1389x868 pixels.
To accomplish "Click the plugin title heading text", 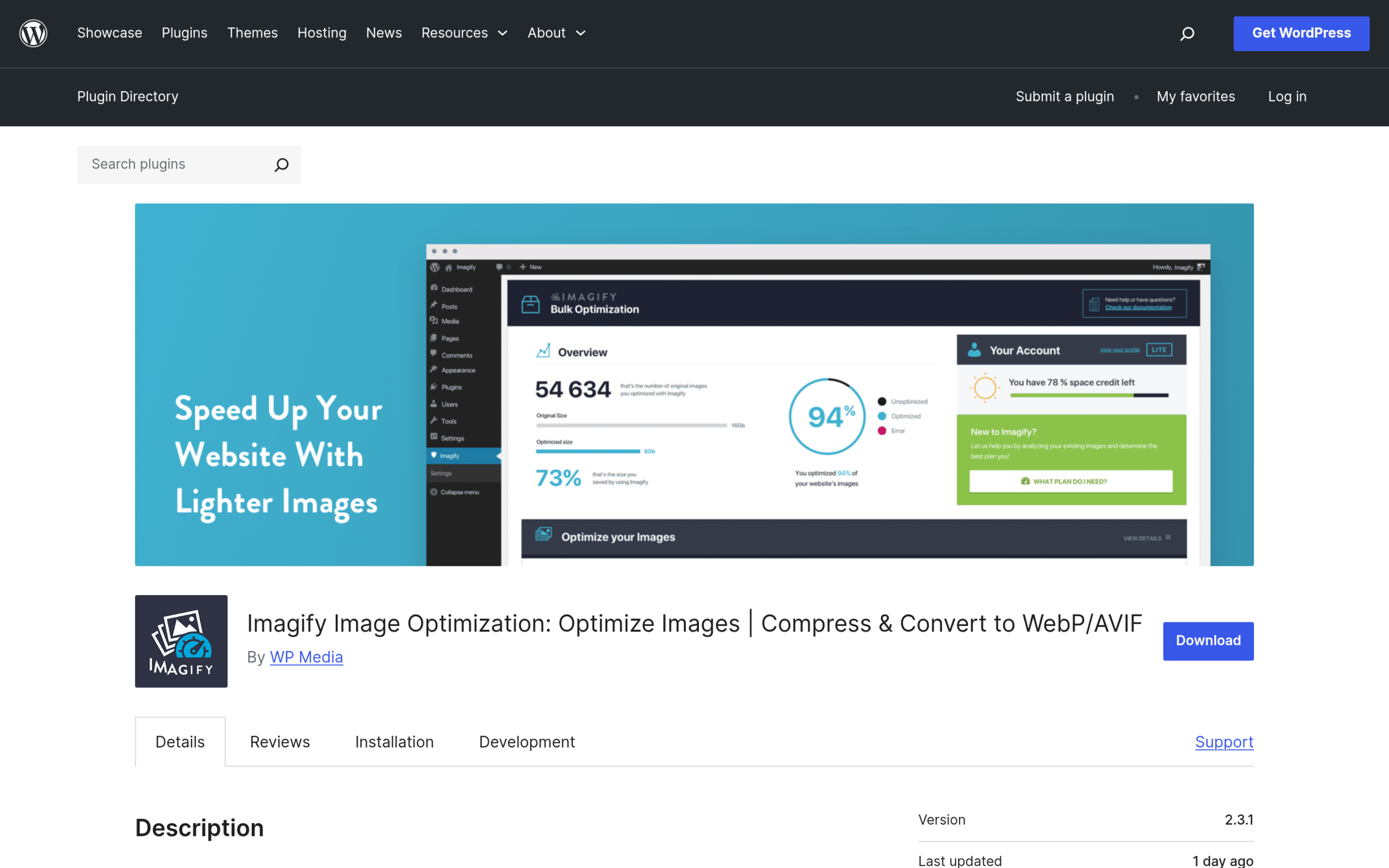I will click(x=694, y=623).
